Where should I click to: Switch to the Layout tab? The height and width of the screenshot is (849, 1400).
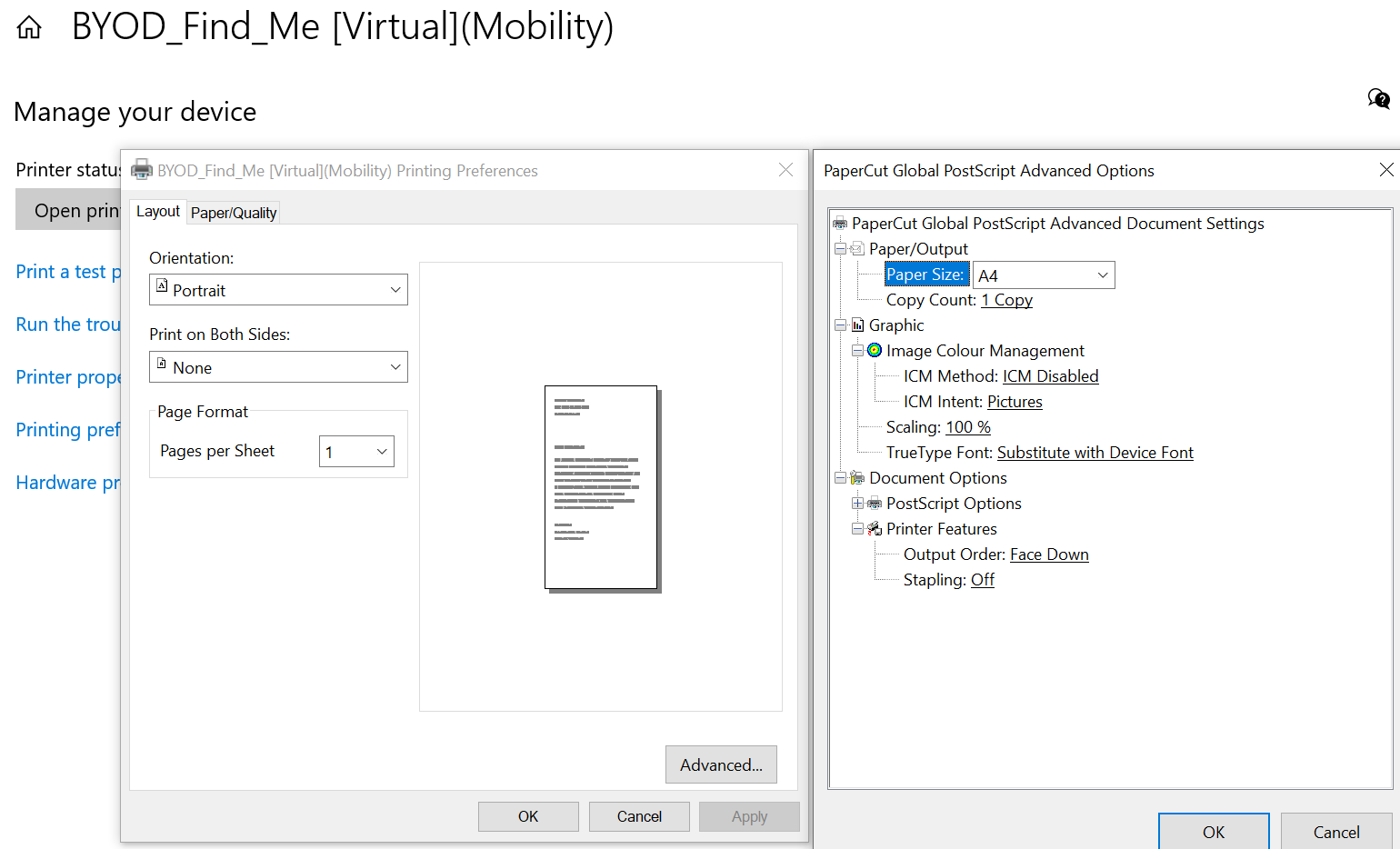pyautogui.click(x=158, y=211)
